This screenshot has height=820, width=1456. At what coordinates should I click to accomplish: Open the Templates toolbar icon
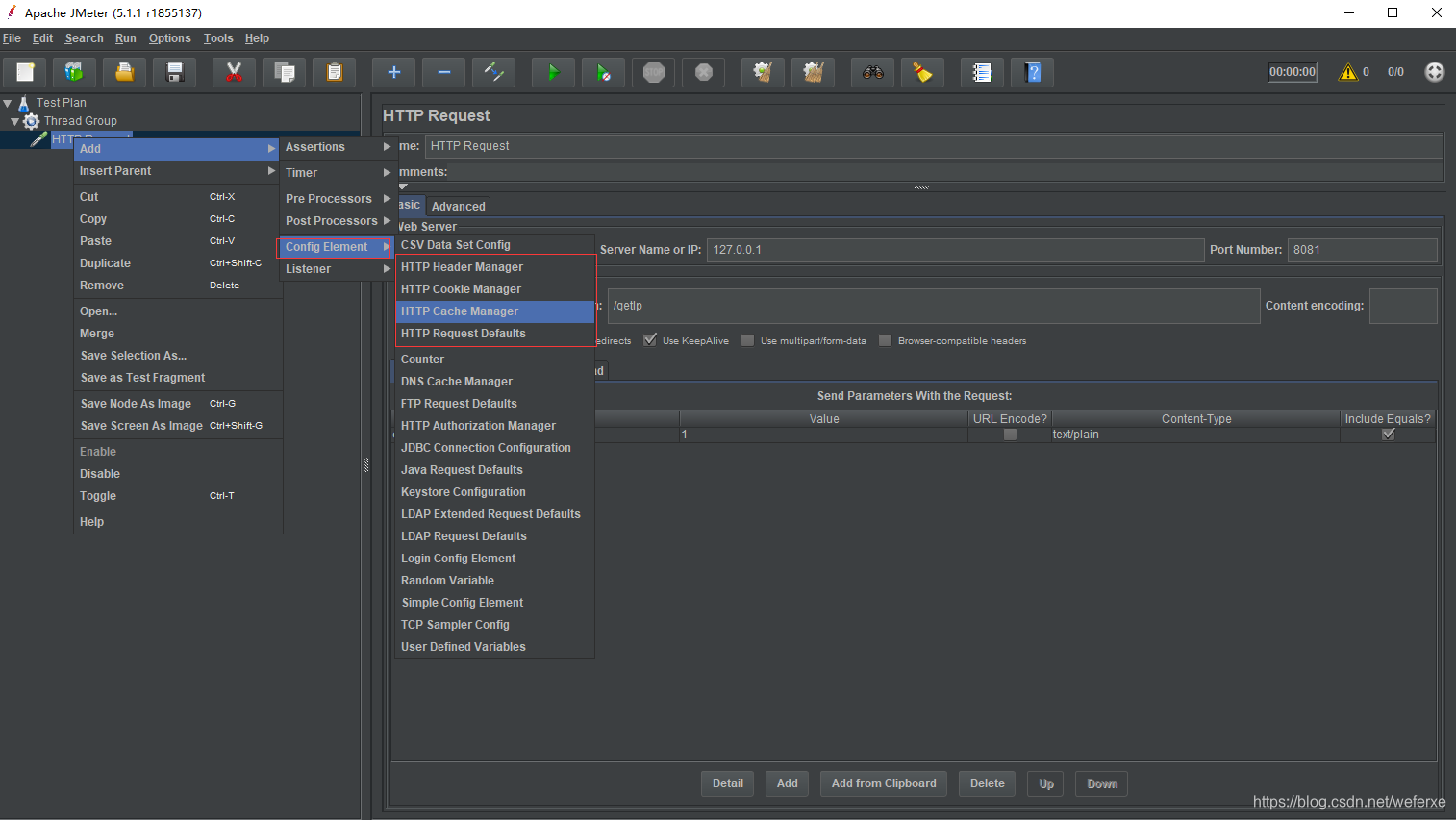(74, 72)
